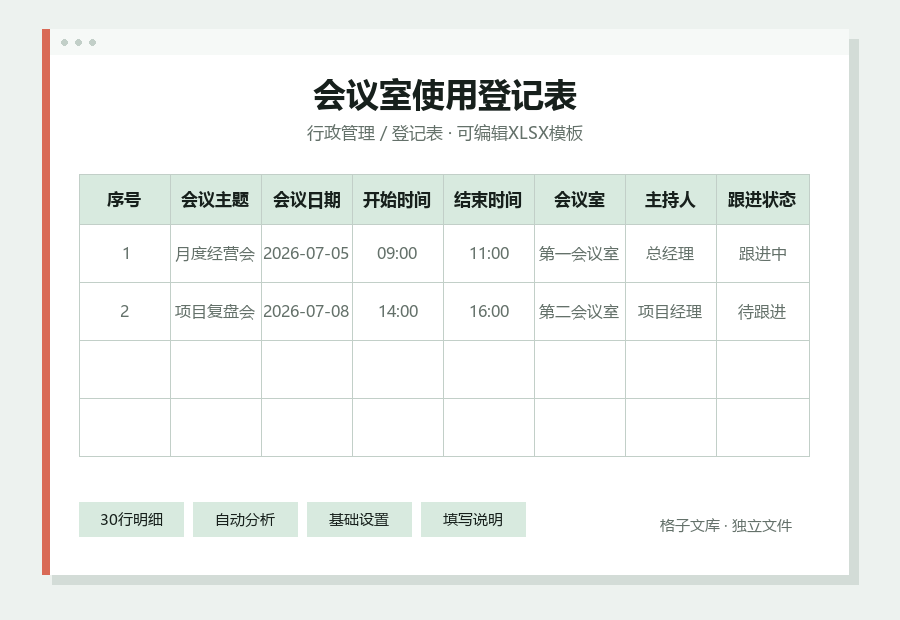The width and height of the screenshot is (900, 620).
Task: Click the 格子文库 · 独立文件 footer text
Action: [726, 526]
